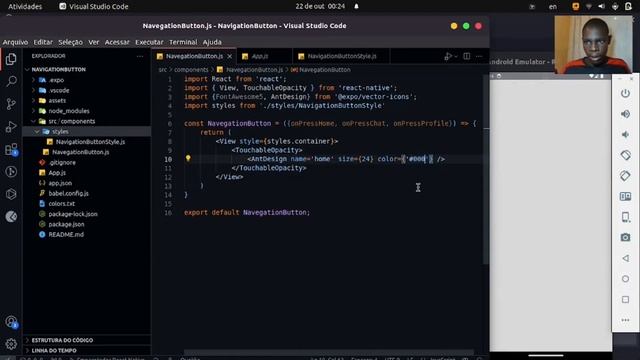Screen dimensions: 640x360
Task: Switch to the App.js editor tab
Action: (x=264, y=56)
